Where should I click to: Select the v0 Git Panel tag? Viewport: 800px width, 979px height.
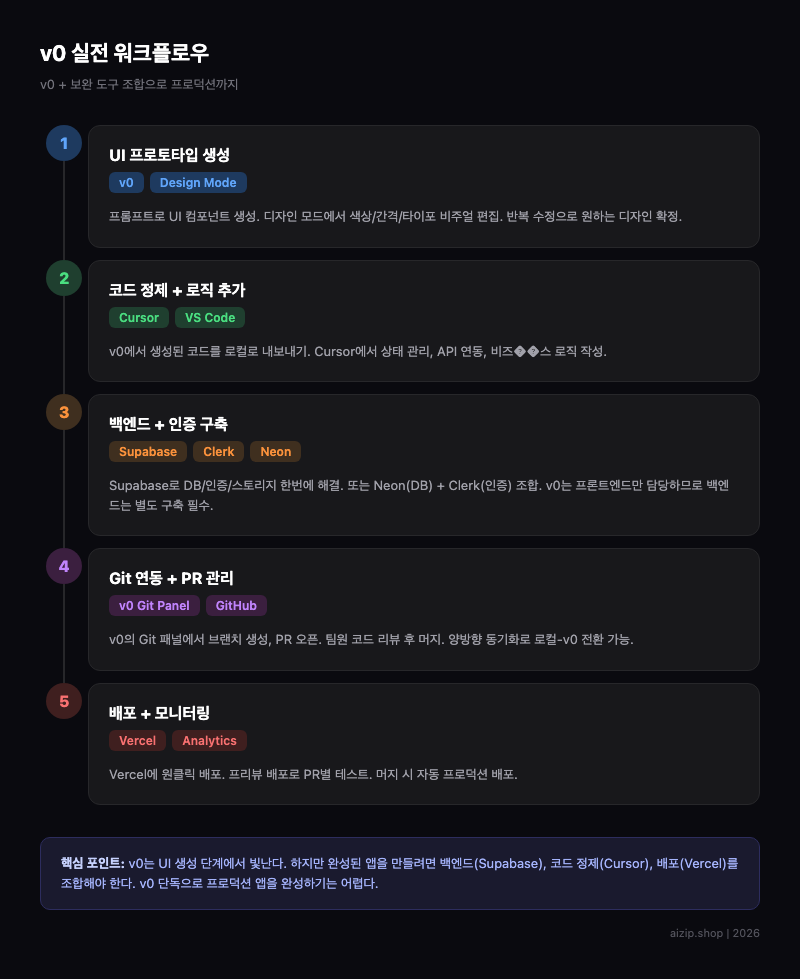tap(154, 606)
